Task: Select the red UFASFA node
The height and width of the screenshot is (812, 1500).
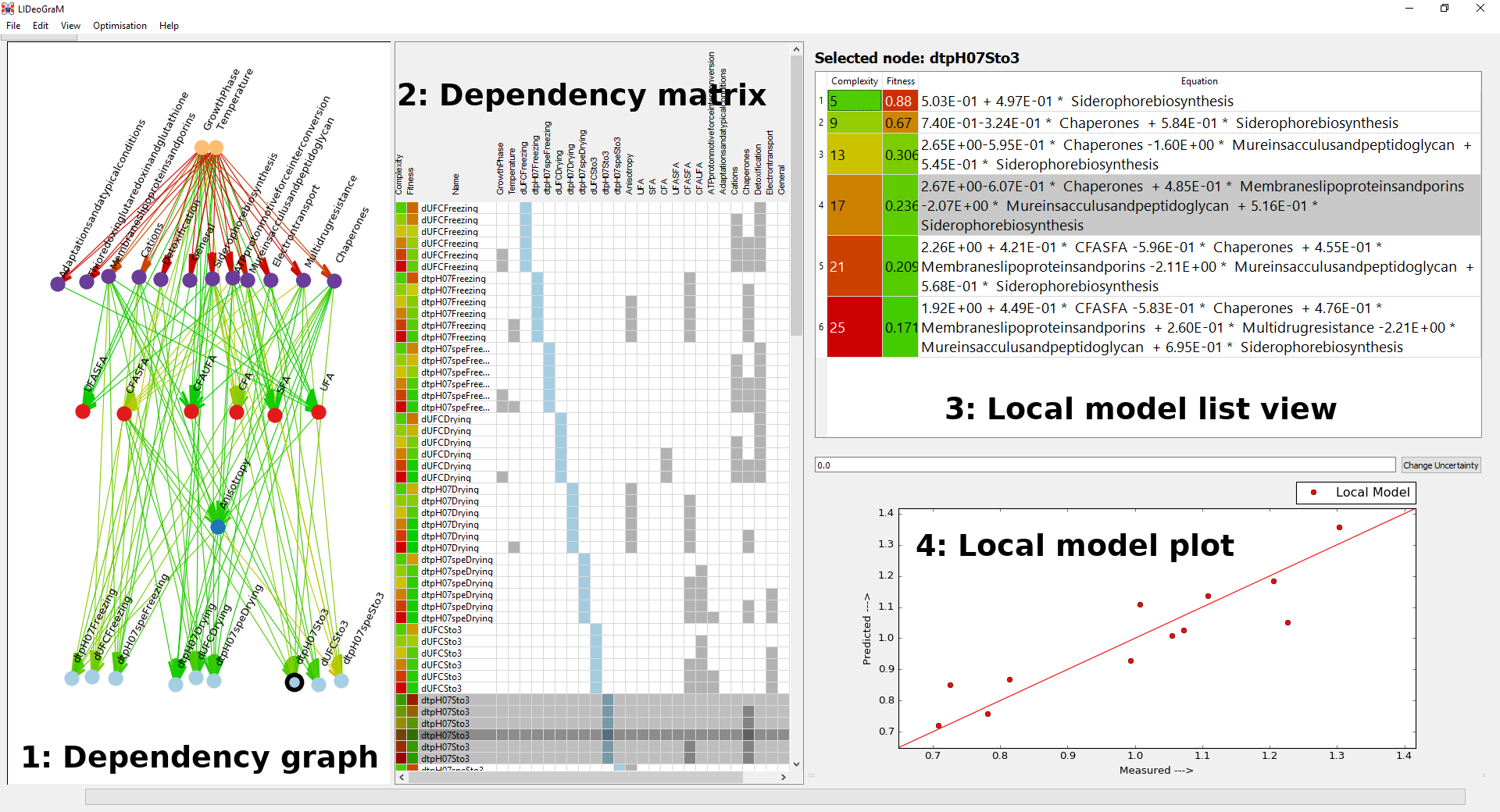Action: click(83, 411)
